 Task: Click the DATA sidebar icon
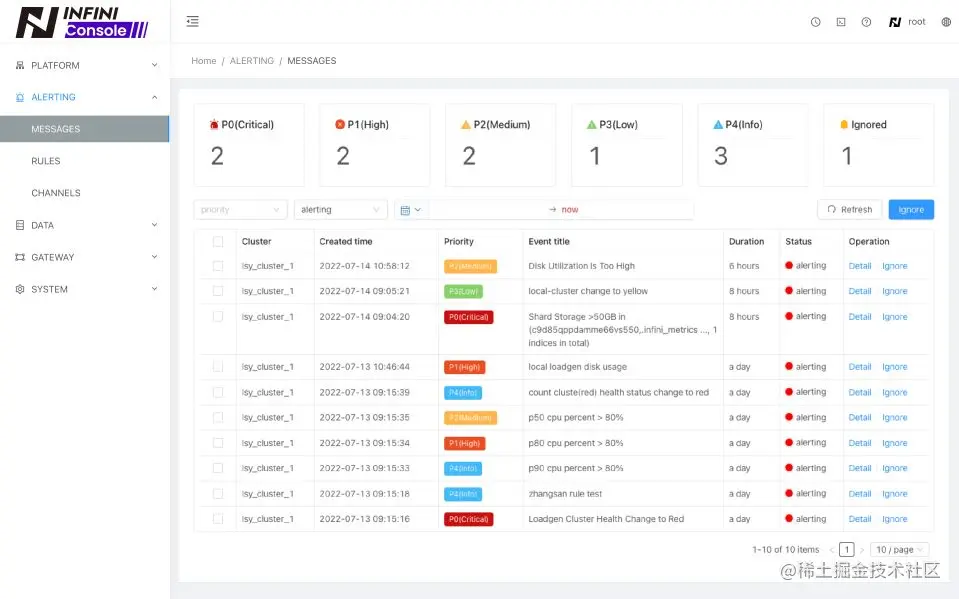[20, 225]
